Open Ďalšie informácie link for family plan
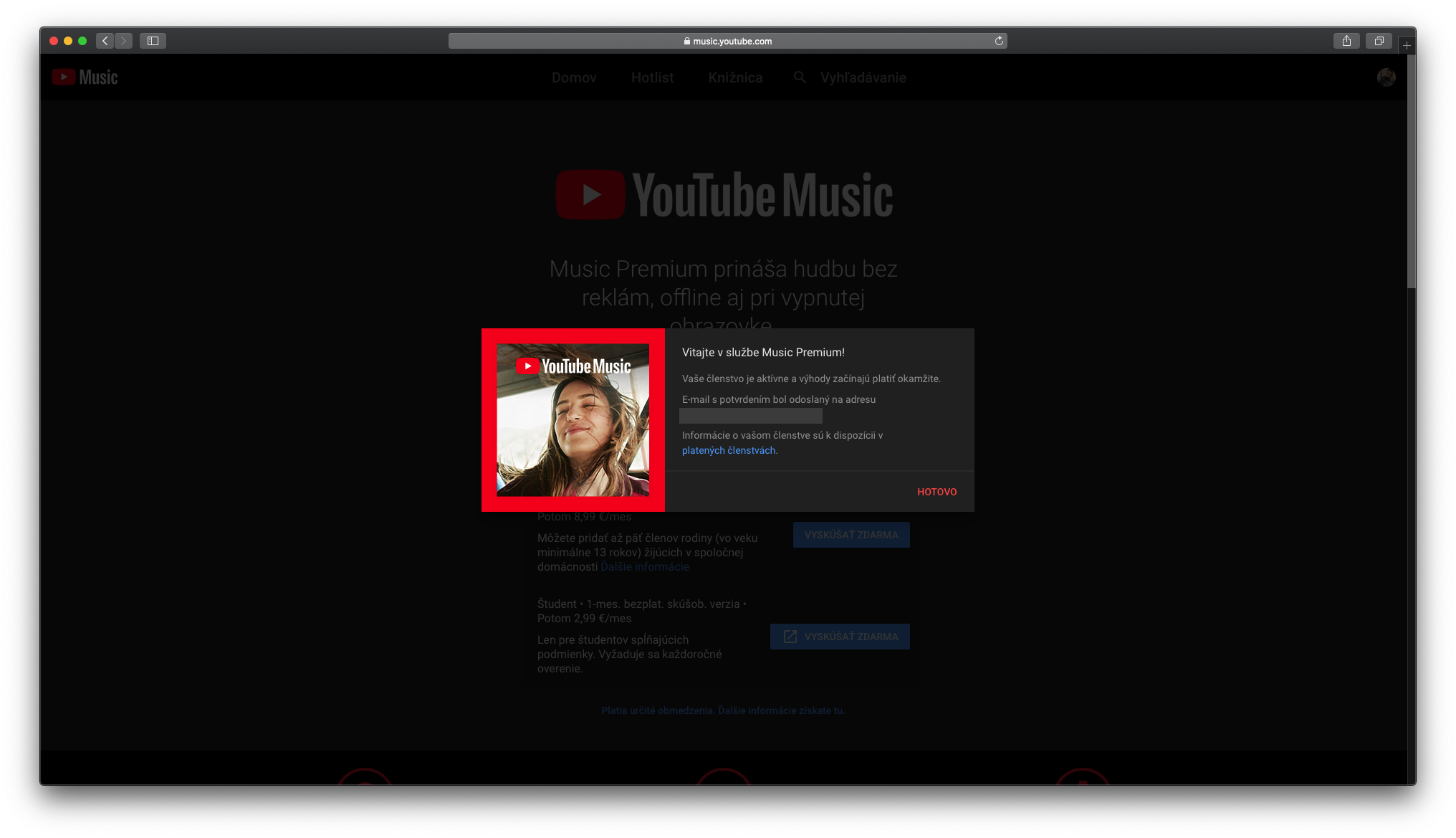Viewport: 1456px width, 838px height. coord(645,566)
